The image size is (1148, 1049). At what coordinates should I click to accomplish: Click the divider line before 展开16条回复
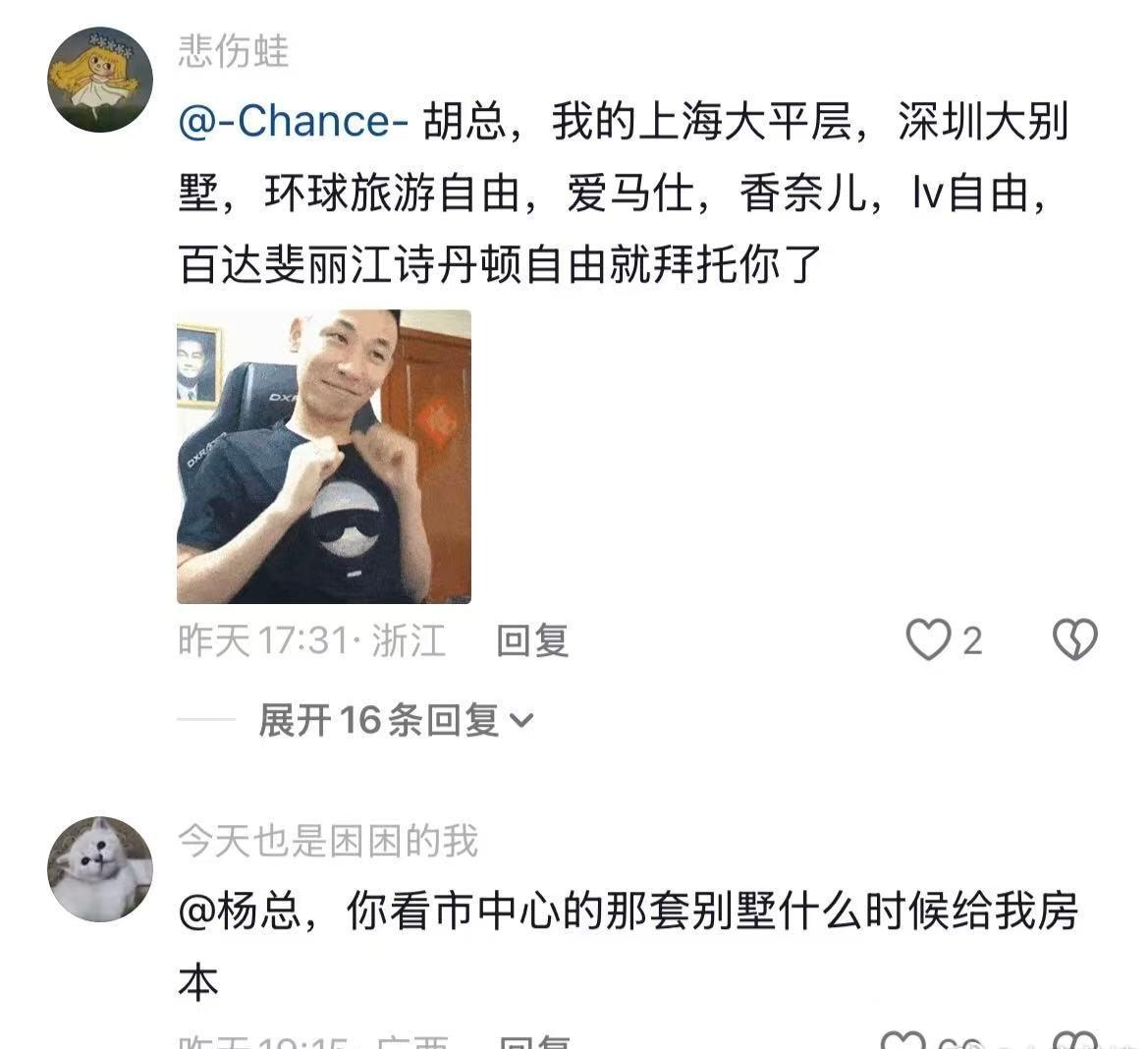205,720
